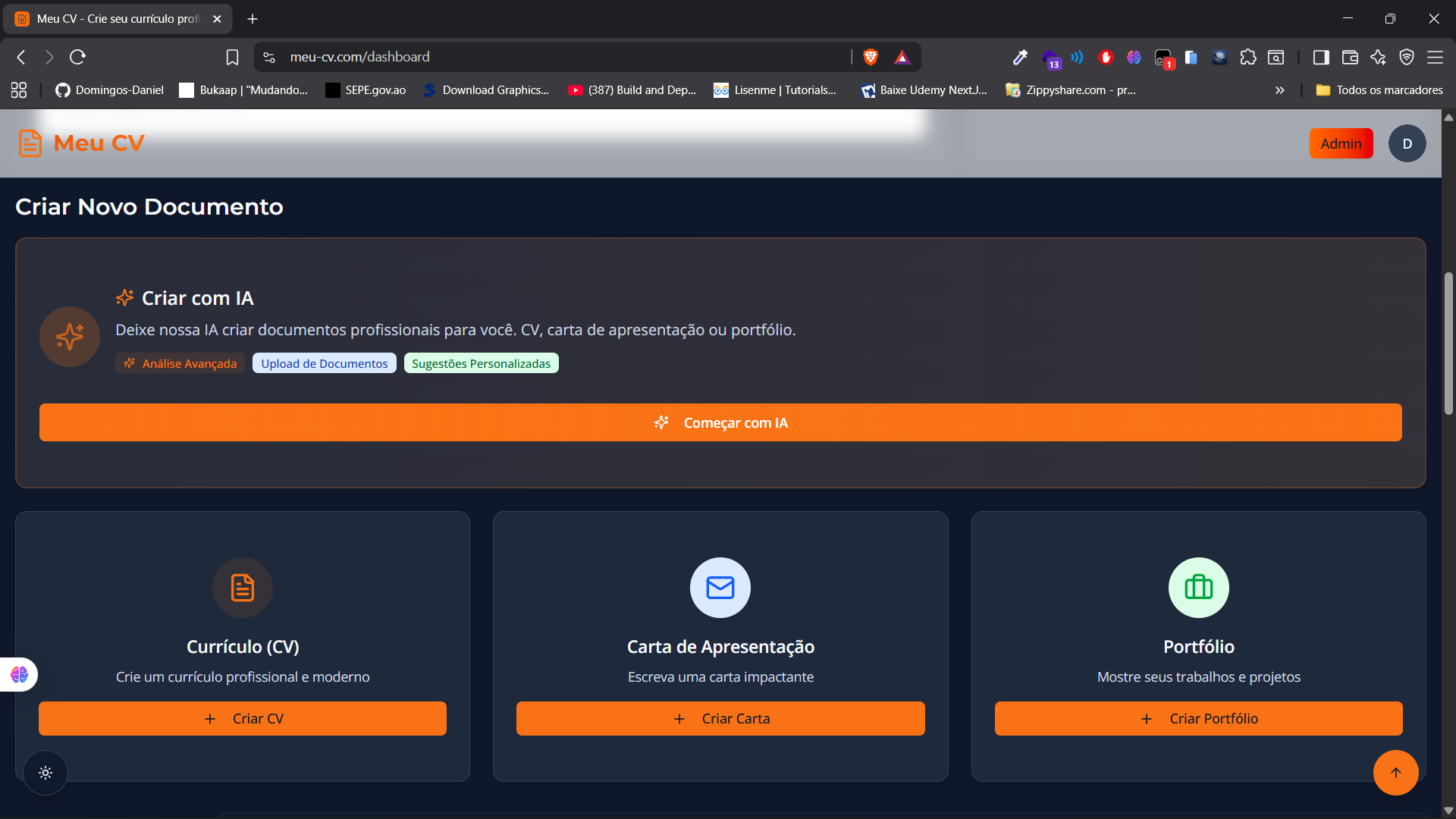
Task: Open the browser extensions puzzle icon
Action: pos(1247,57)
